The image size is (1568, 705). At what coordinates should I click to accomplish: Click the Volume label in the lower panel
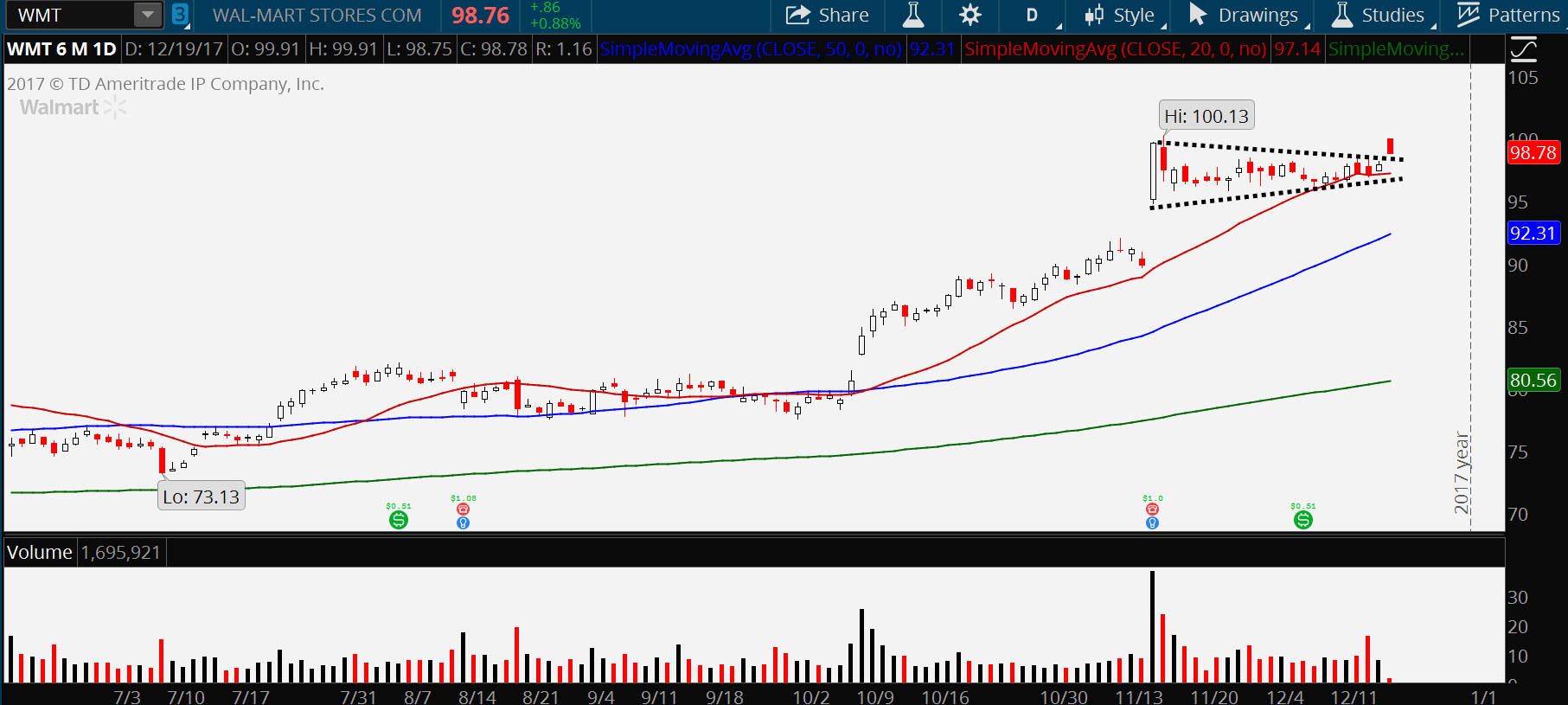click(x=40, y=552)
